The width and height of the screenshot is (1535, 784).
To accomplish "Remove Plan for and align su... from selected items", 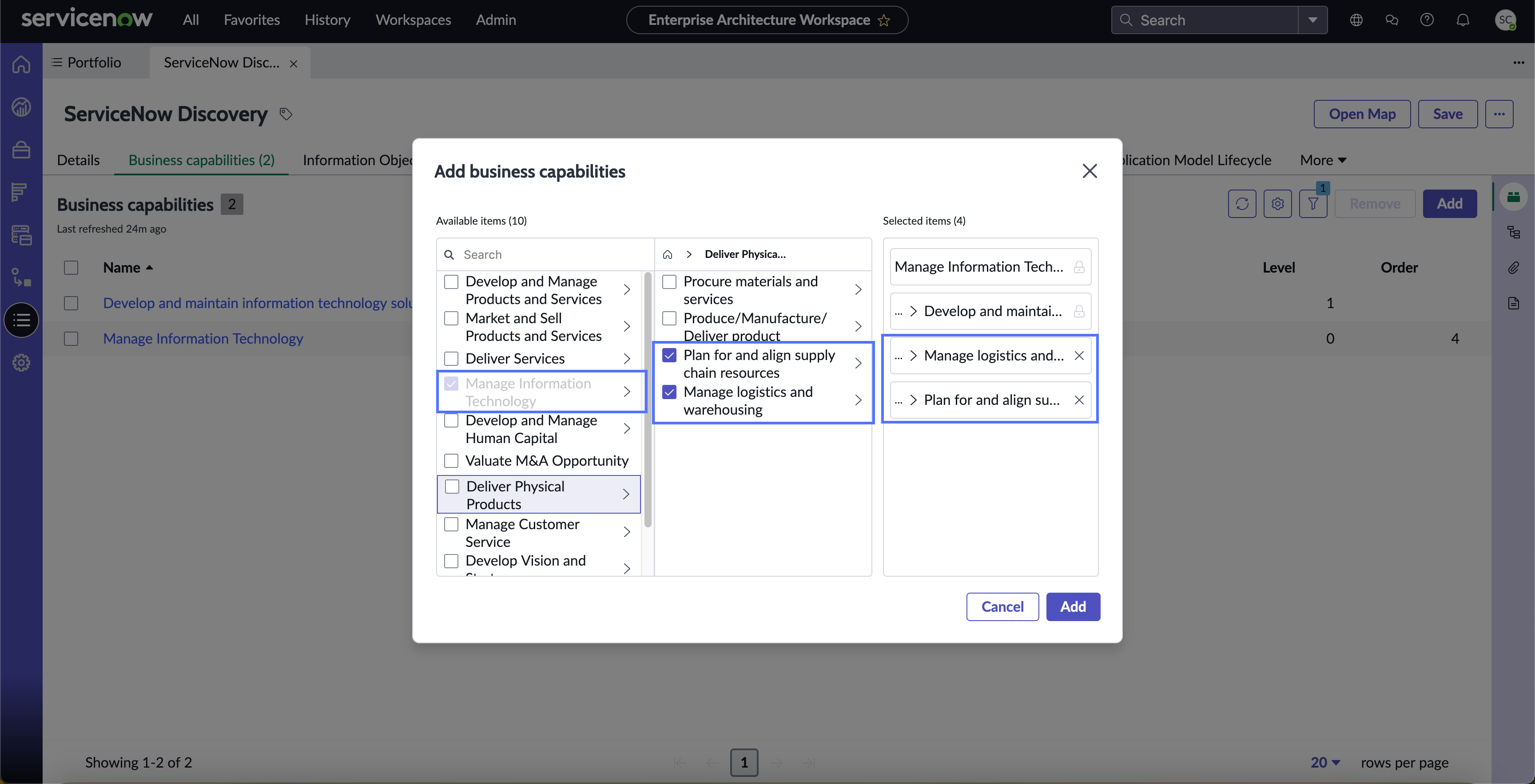I will pos(1079,400).
